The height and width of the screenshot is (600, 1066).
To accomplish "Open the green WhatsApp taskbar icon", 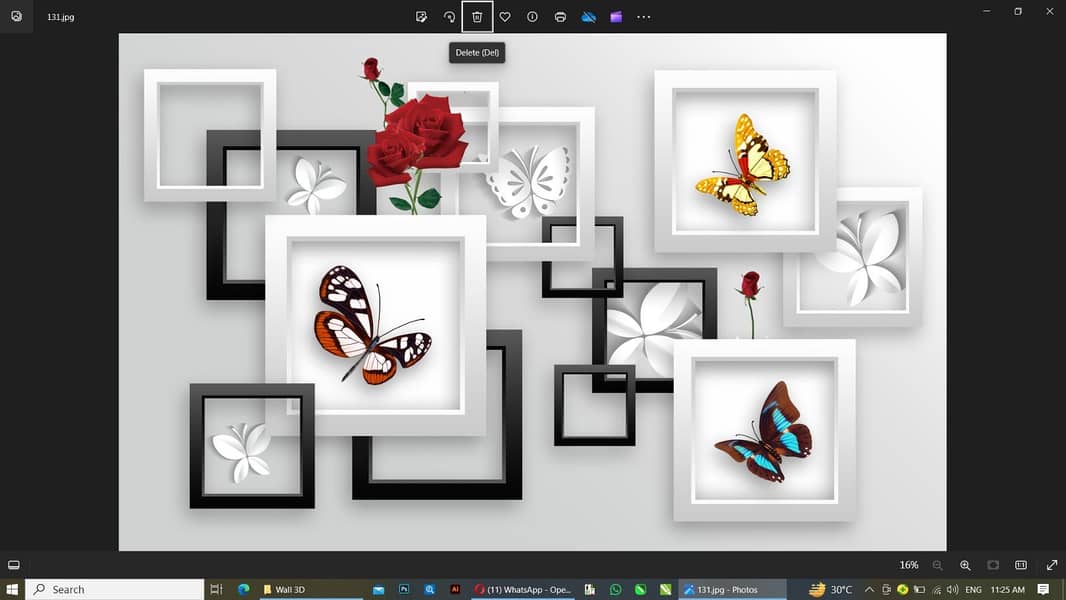I will (x=615, y=589).
